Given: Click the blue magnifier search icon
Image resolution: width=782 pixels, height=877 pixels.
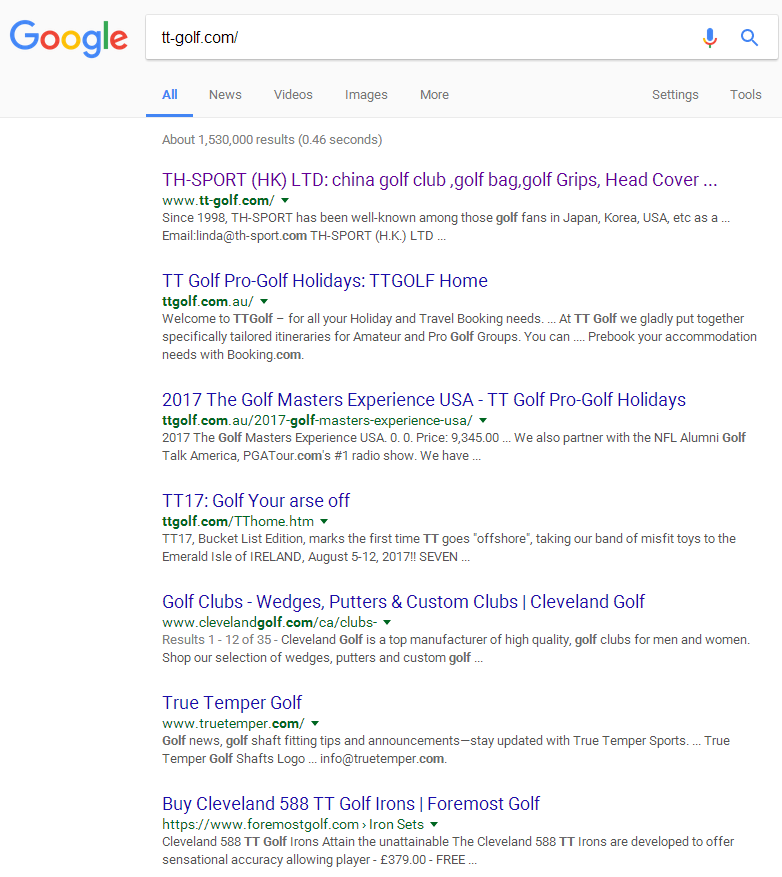Looking at the screenshot, I should pos(749,37).
